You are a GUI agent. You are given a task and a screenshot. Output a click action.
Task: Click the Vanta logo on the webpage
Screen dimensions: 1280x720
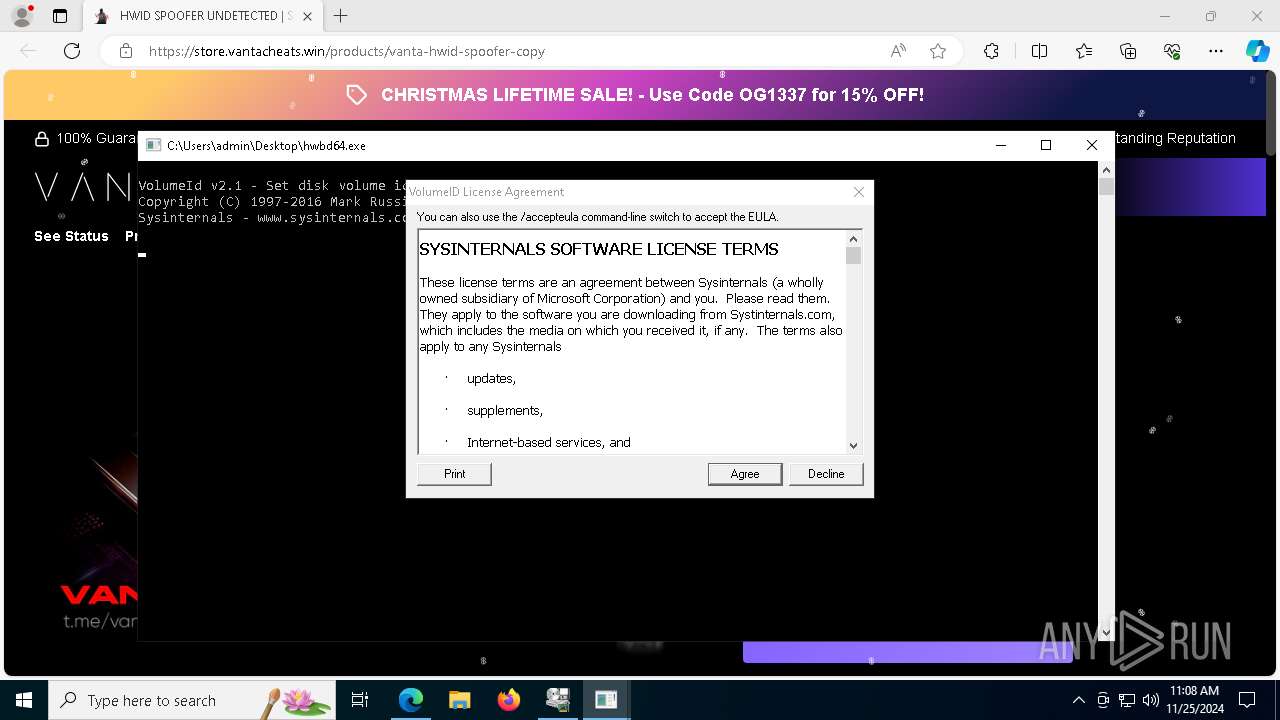84,187
